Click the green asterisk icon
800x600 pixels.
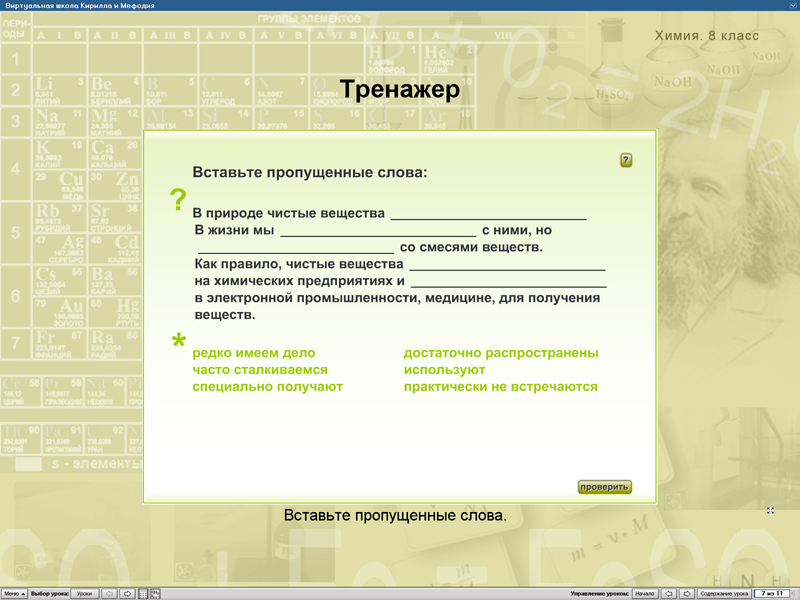point(178,341)
